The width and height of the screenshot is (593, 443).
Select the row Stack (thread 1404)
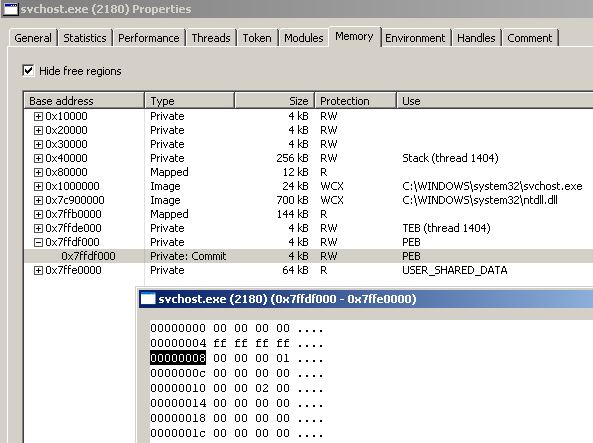pyautogui.click(x=308, y=158)
